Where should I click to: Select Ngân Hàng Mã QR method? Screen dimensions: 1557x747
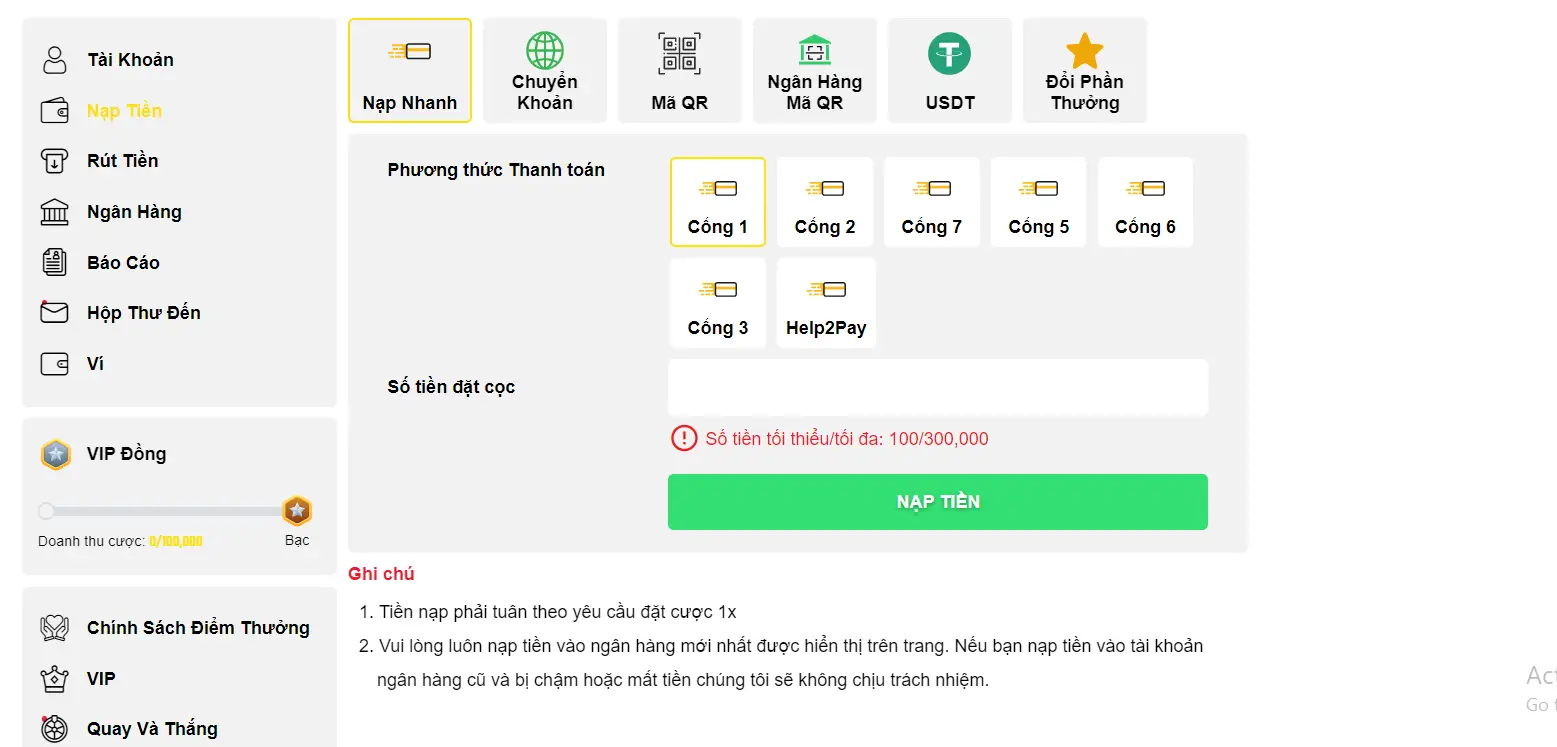coord(814,70)
